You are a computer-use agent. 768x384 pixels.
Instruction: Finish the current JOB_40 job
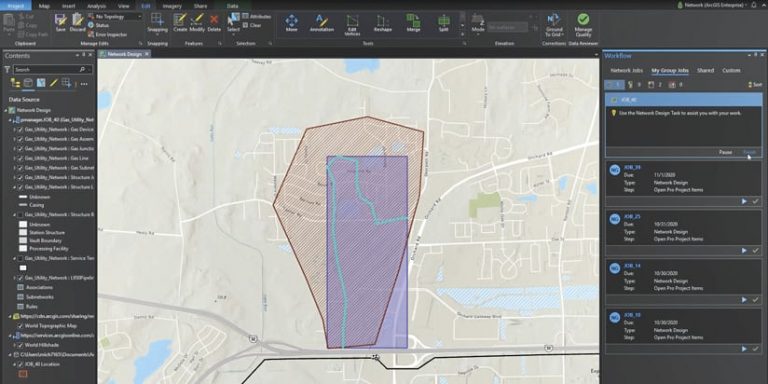pos(749,152)
